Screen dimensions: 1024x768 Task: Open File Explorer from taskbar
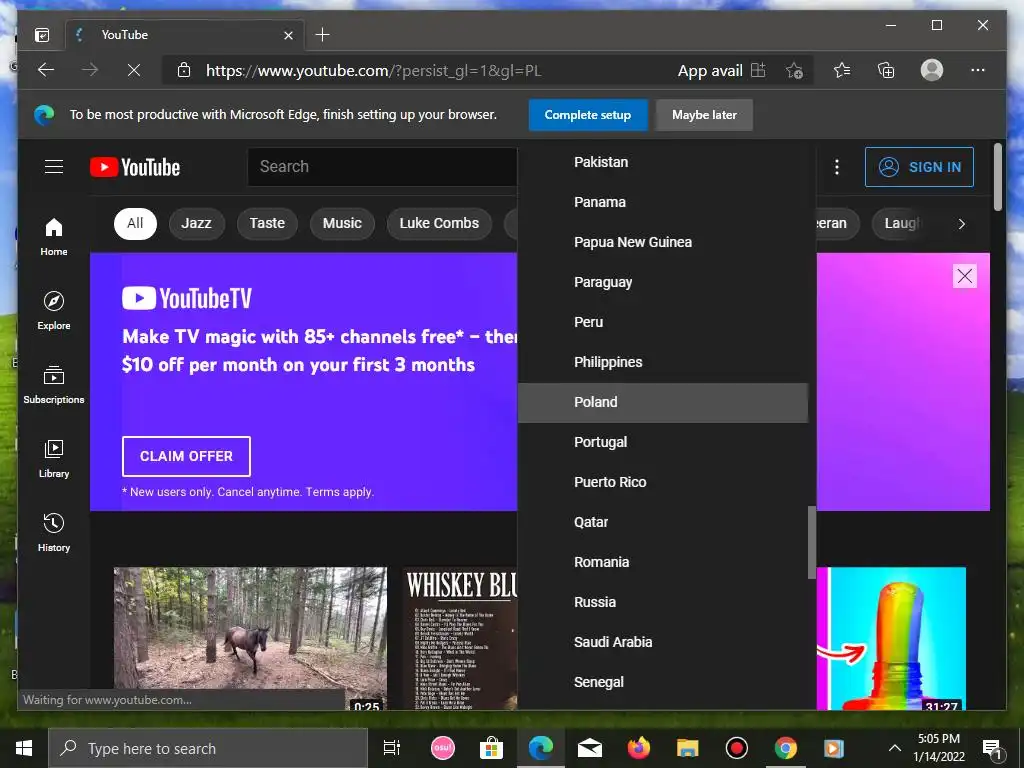click(687, 748)
